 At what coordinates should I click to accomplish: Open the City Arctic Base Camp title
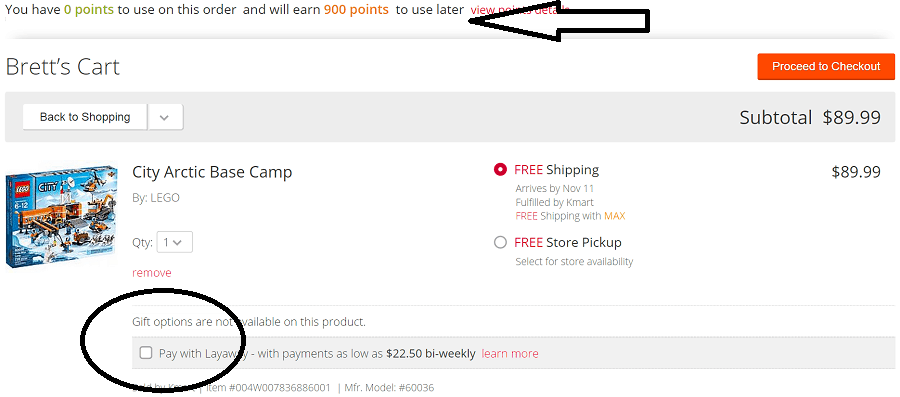click(x=212, y=172)
